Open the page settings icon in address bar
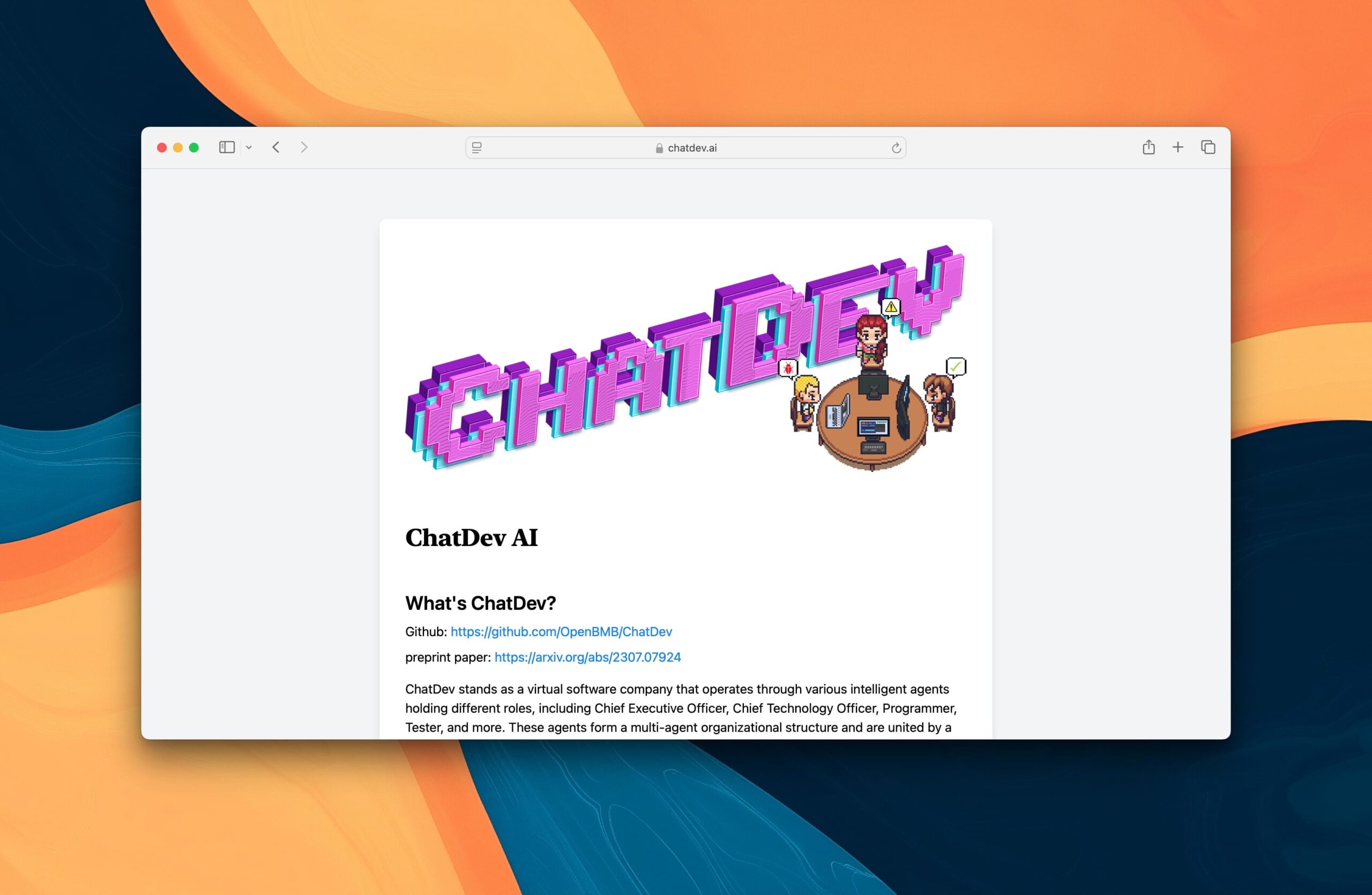This screenshot has height=895, width=1372. [x=476, y=147]
